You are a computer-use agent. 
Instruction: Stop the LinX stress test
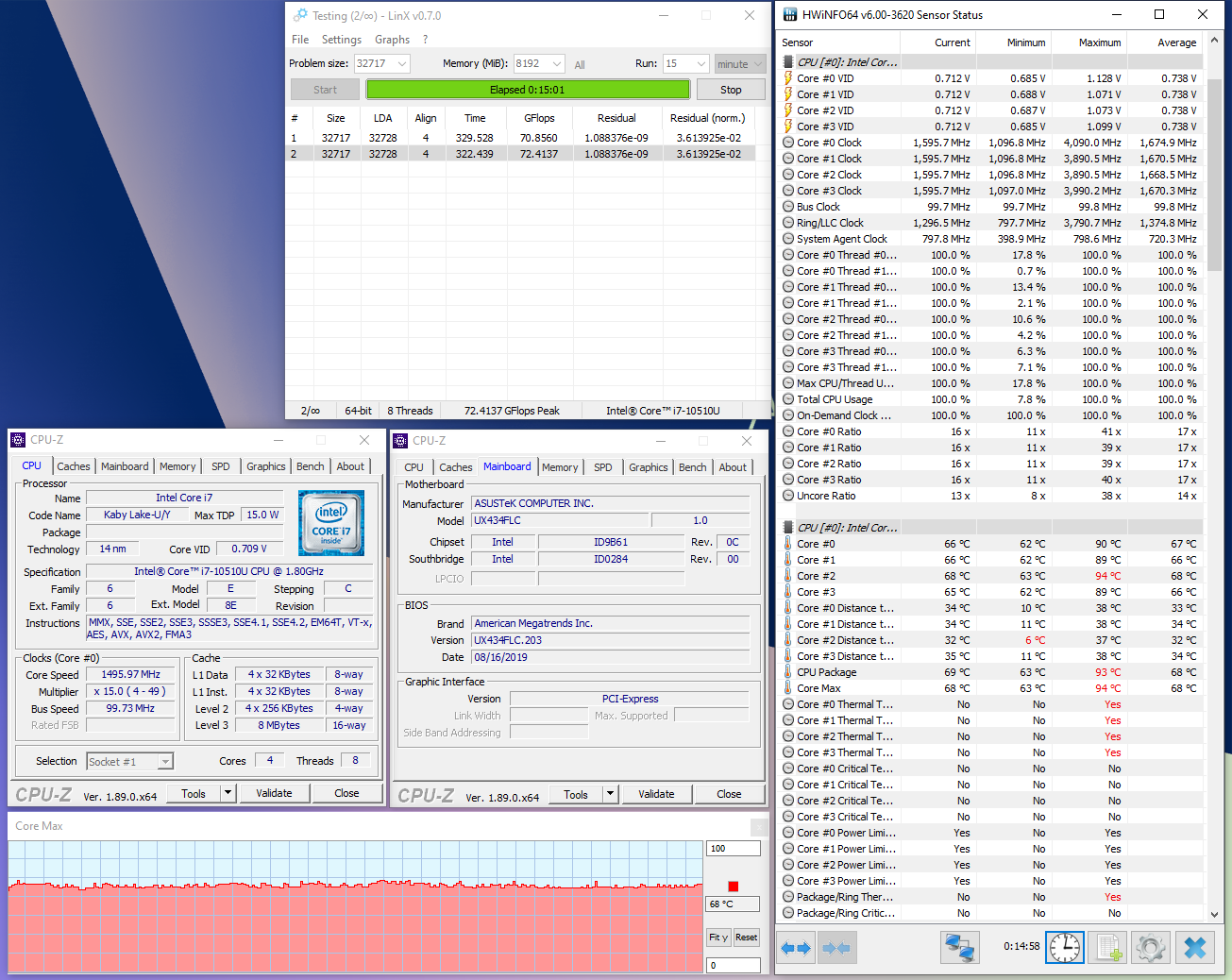pyautogui.click(x=731, y=90)
